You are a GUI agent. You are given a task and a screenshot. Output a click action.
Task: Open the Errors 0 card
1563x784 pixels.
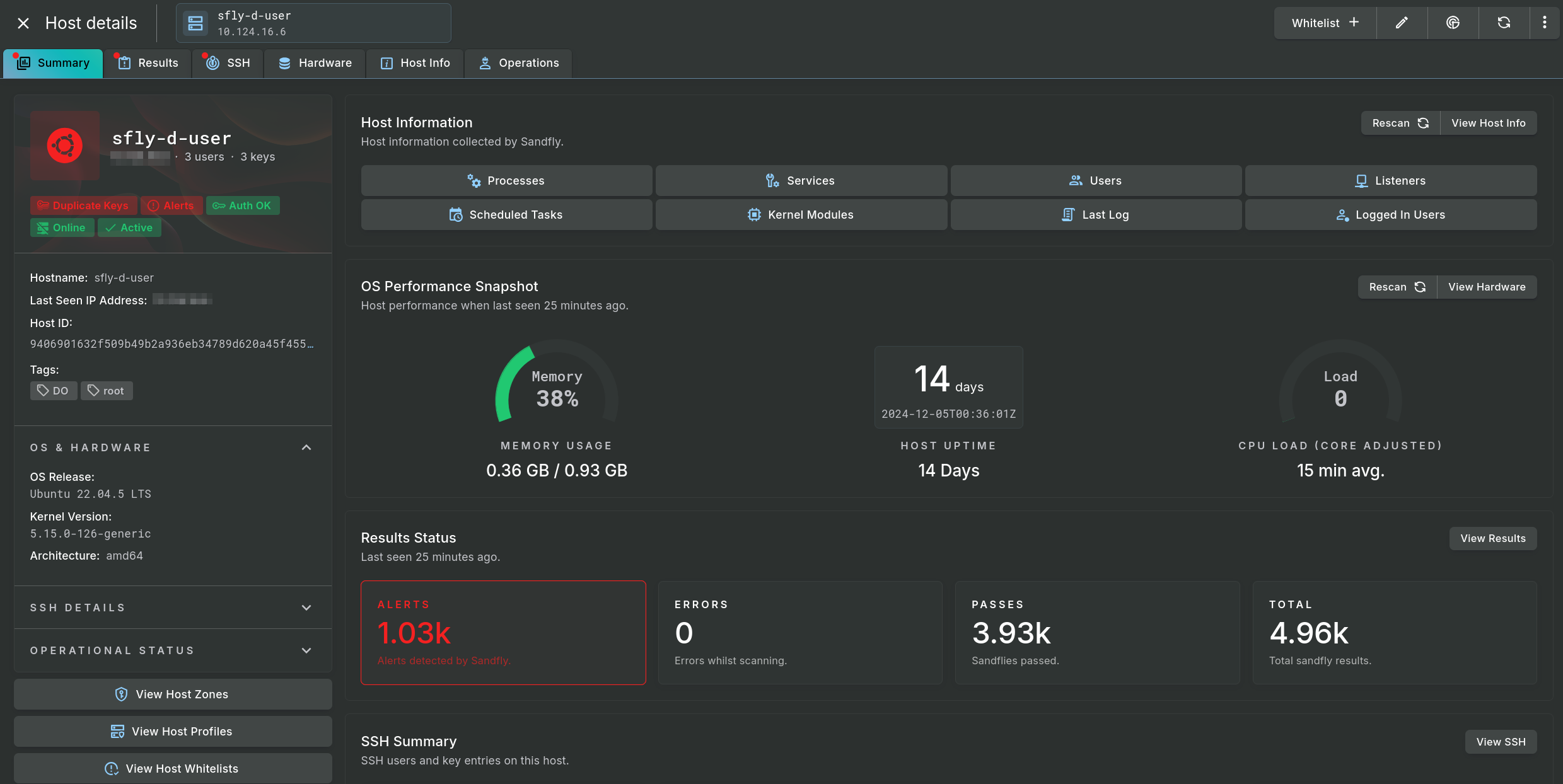[x=800, y=633]
